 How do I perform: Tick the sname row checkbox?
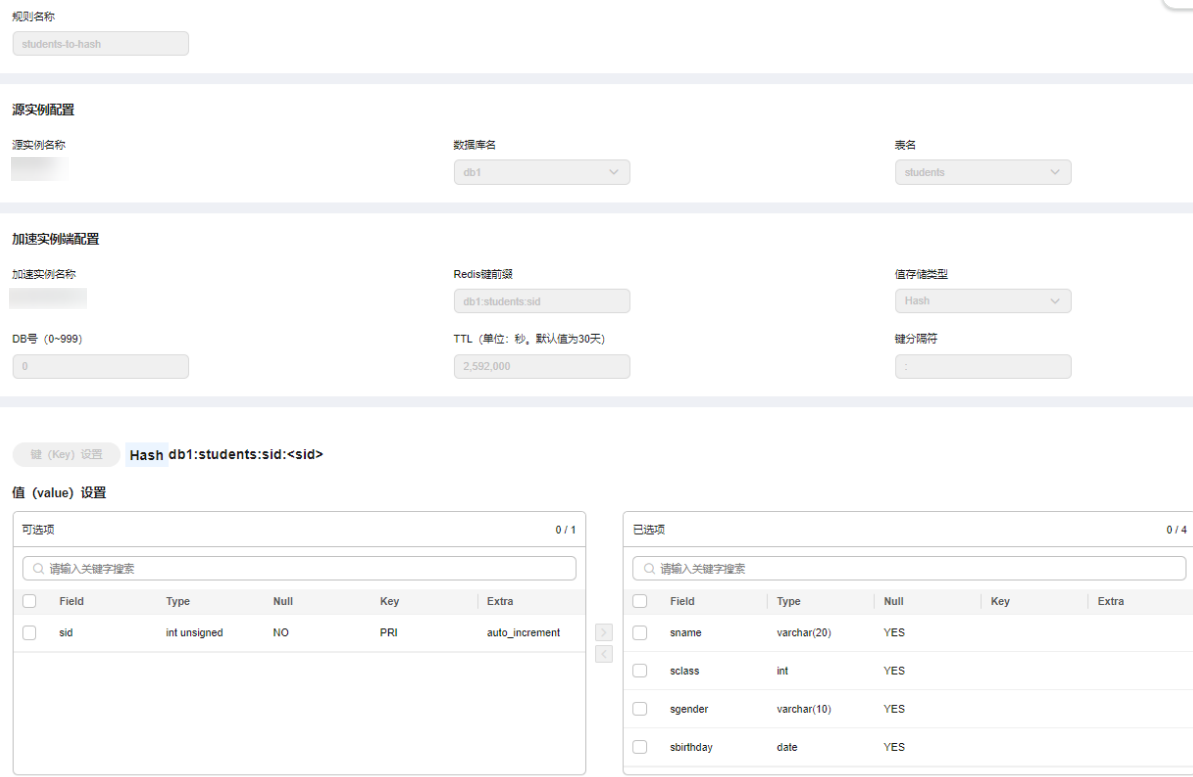[x=640, y=633]
